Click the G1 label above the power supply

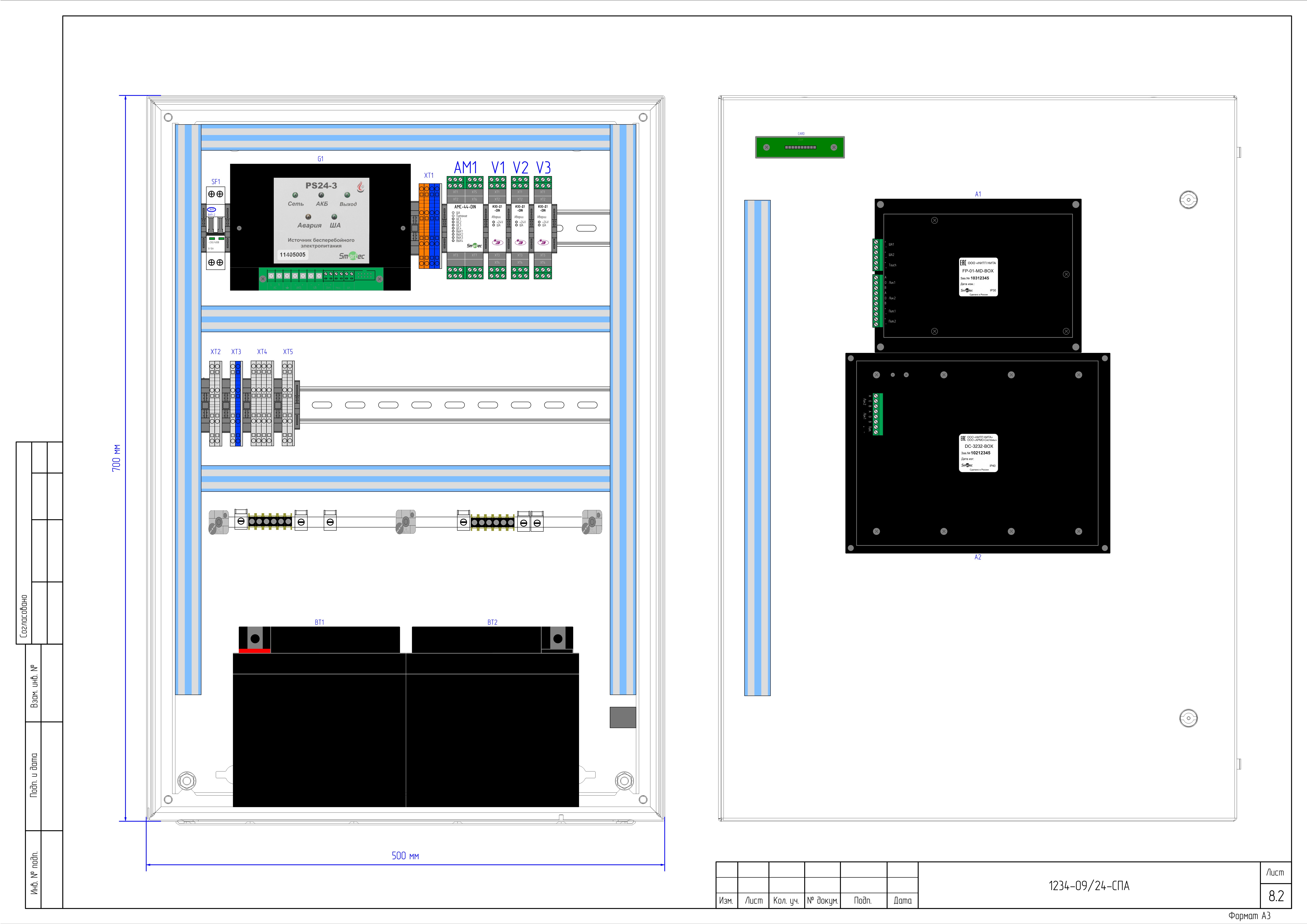point(320,159)
